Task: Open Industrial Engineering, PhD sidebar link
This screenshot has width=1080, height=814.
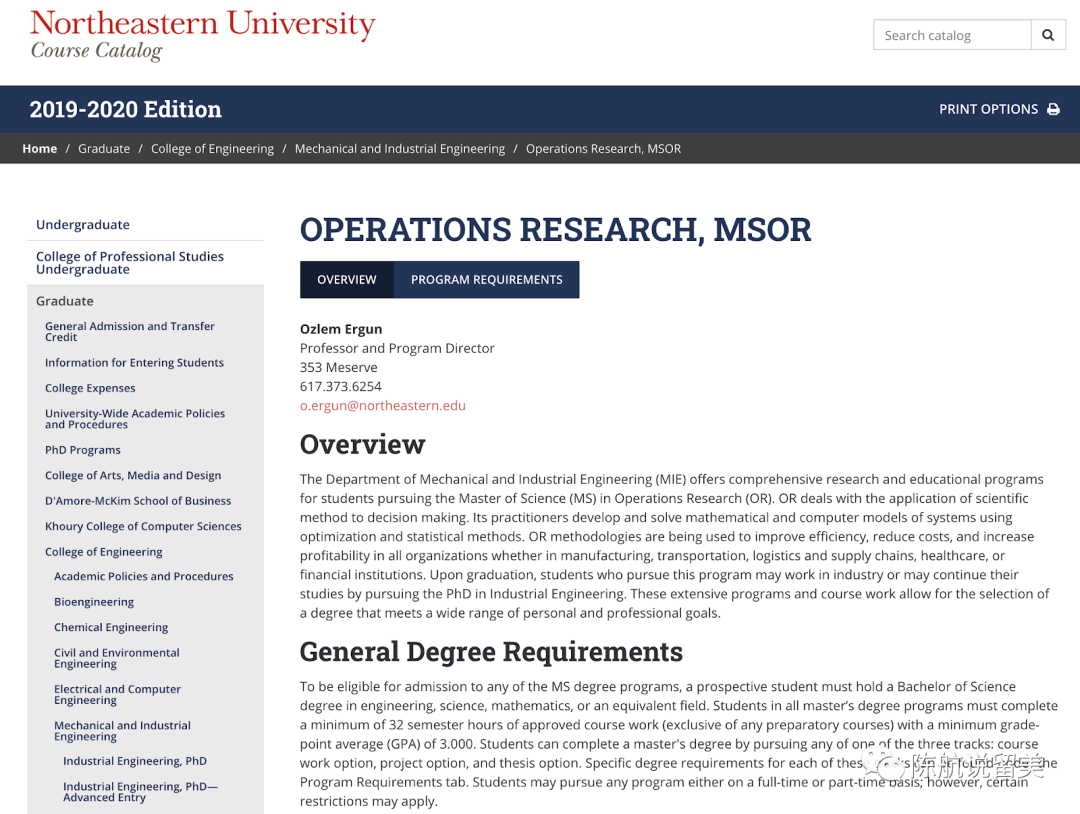Action: 134,761
